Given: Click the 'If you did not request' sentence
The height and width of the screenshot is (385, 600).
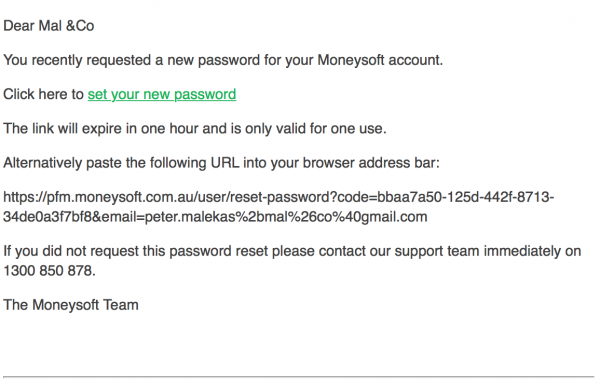Looking at the screenshot, I should click(x=292, y=251).
